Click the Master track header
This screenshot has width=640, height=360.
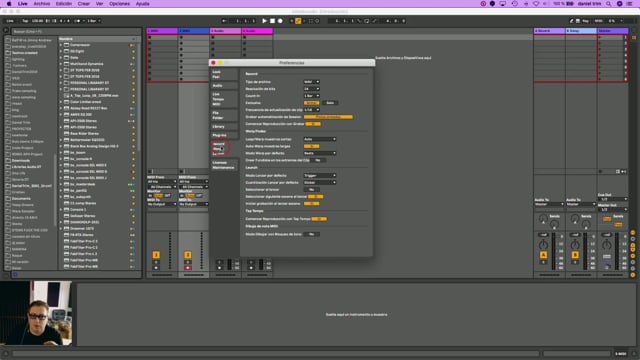click(x=613, y=31)
